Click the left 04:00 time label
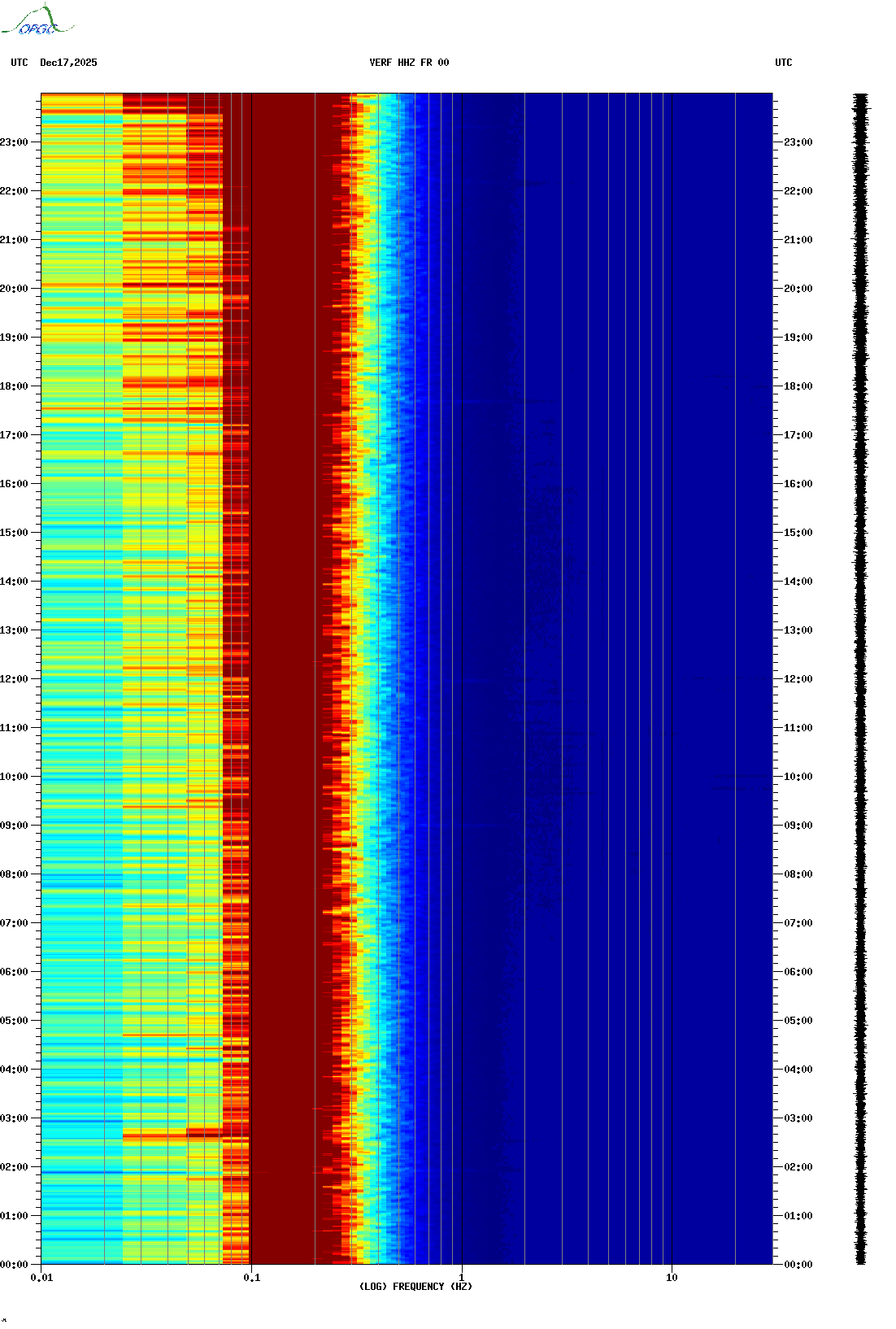896x1329 pixels. click(14, 1070)
